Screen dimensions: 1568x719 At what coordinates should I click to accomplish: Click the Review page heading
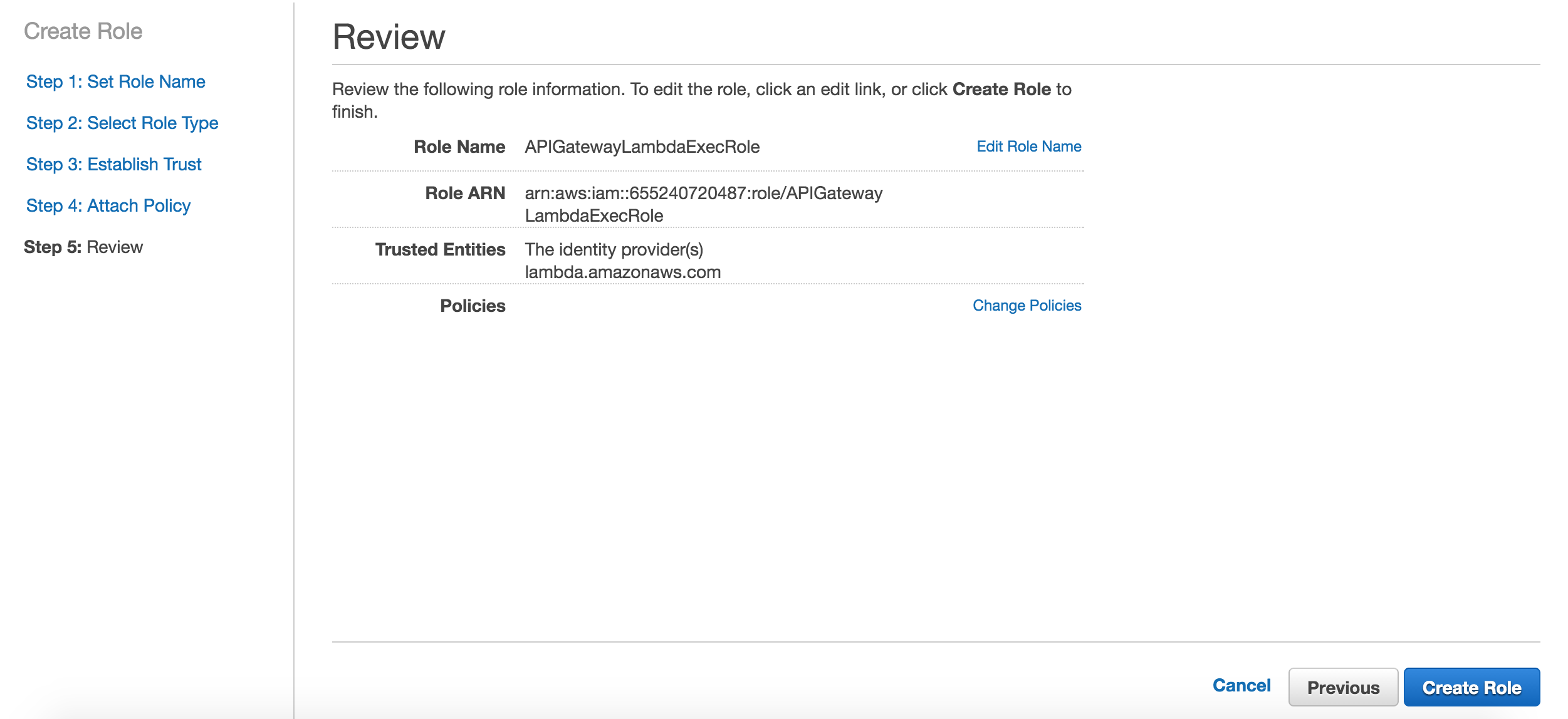[389, 37]
